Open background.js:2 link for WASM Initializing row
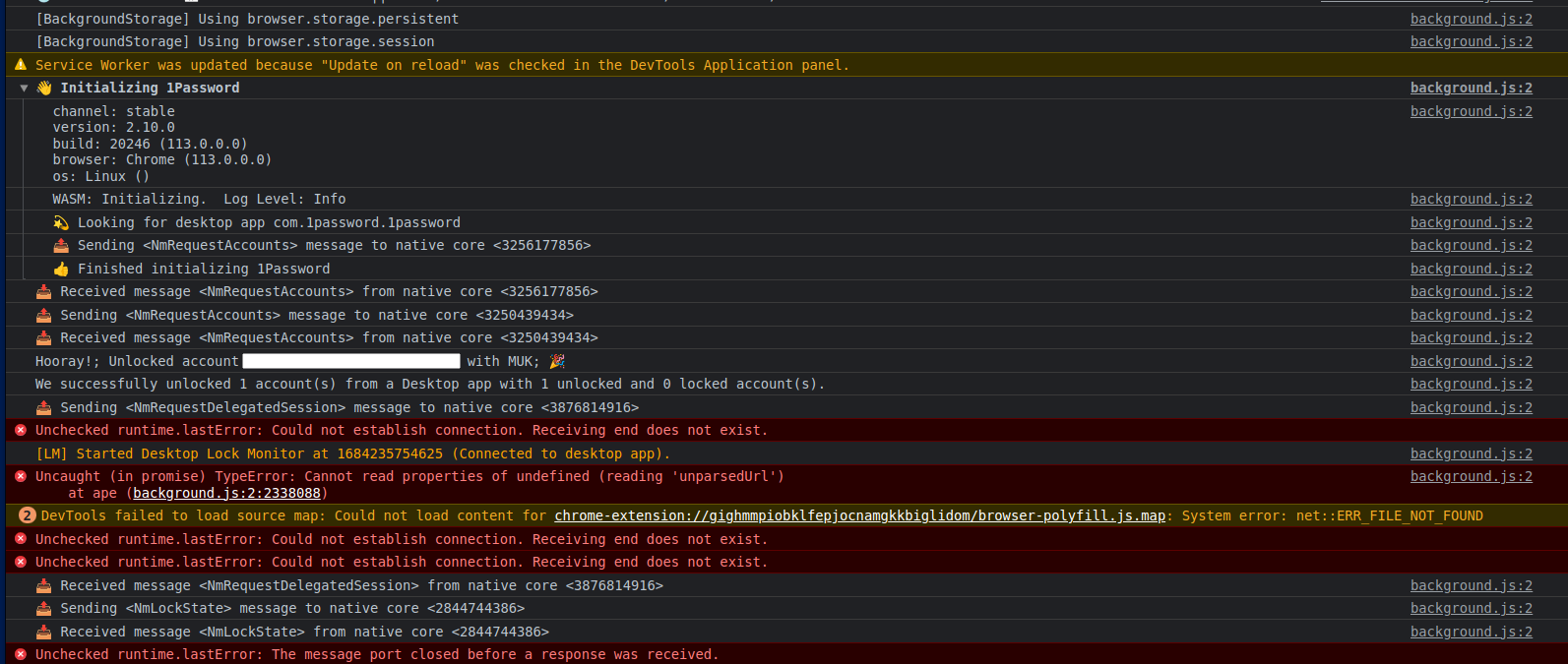The height and width of the screenshot is (664, 1568). point(1471,199)
